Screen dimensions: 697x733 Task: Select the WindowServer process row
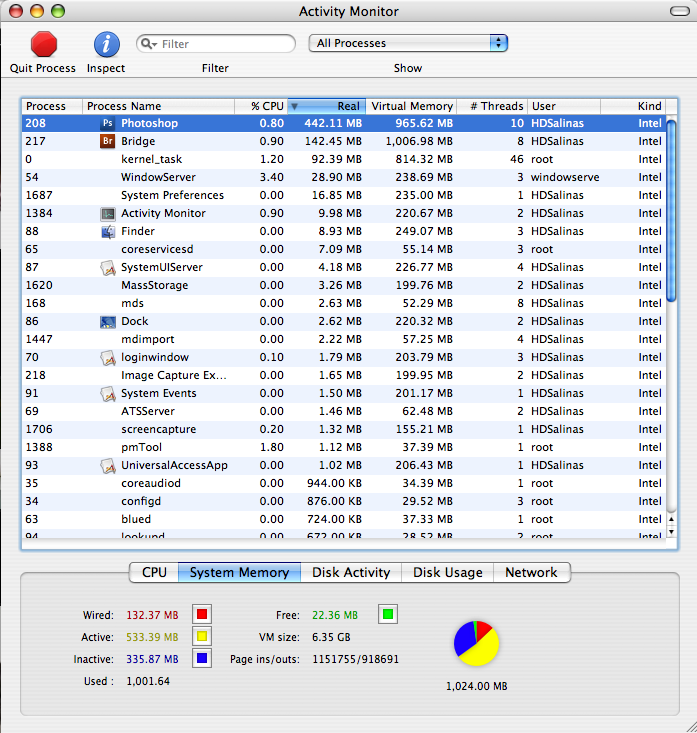click(344, 178)
